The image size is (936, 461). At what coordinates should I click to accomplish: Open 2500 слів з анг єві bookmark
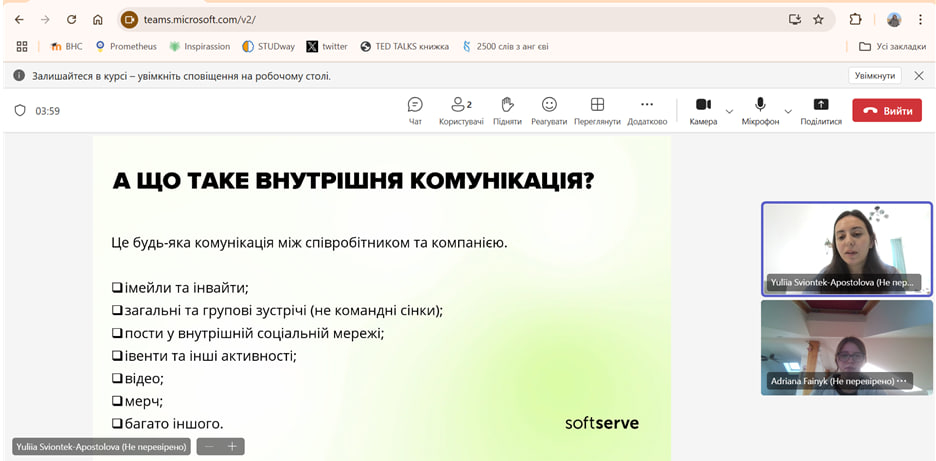506,47
